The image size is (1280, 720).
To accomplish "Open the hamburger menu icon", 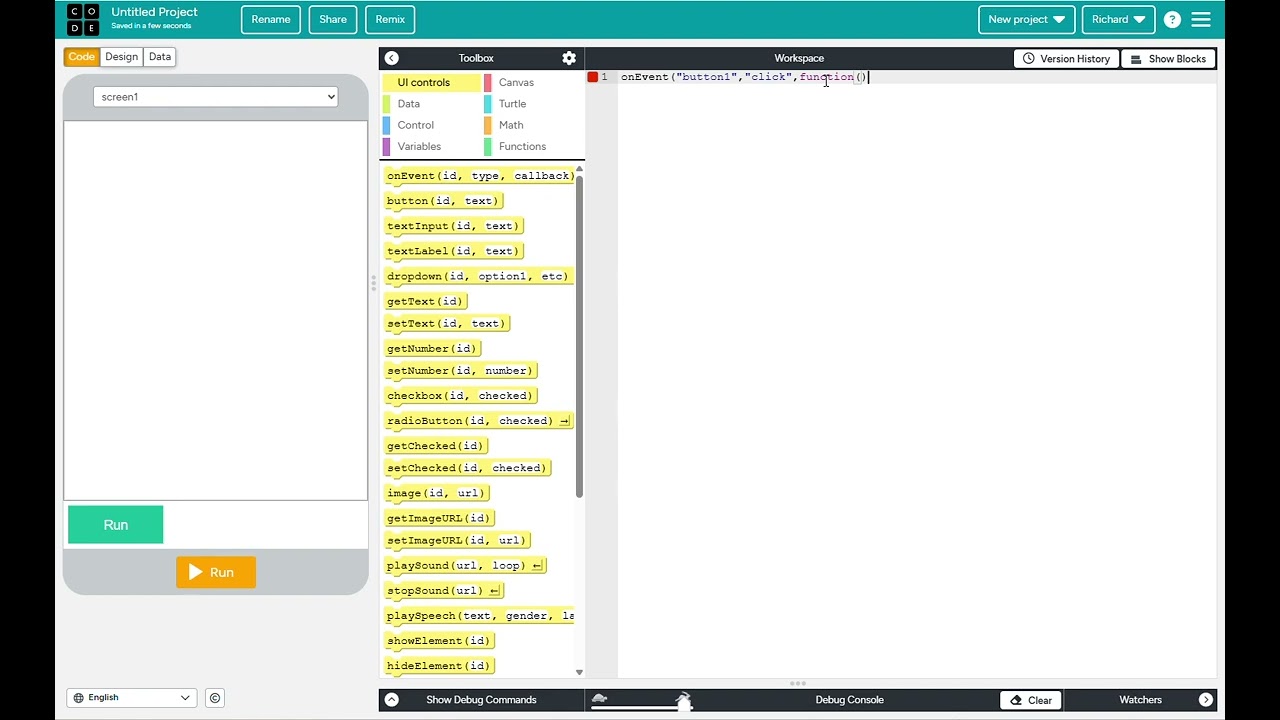I will click(1201, 19).
